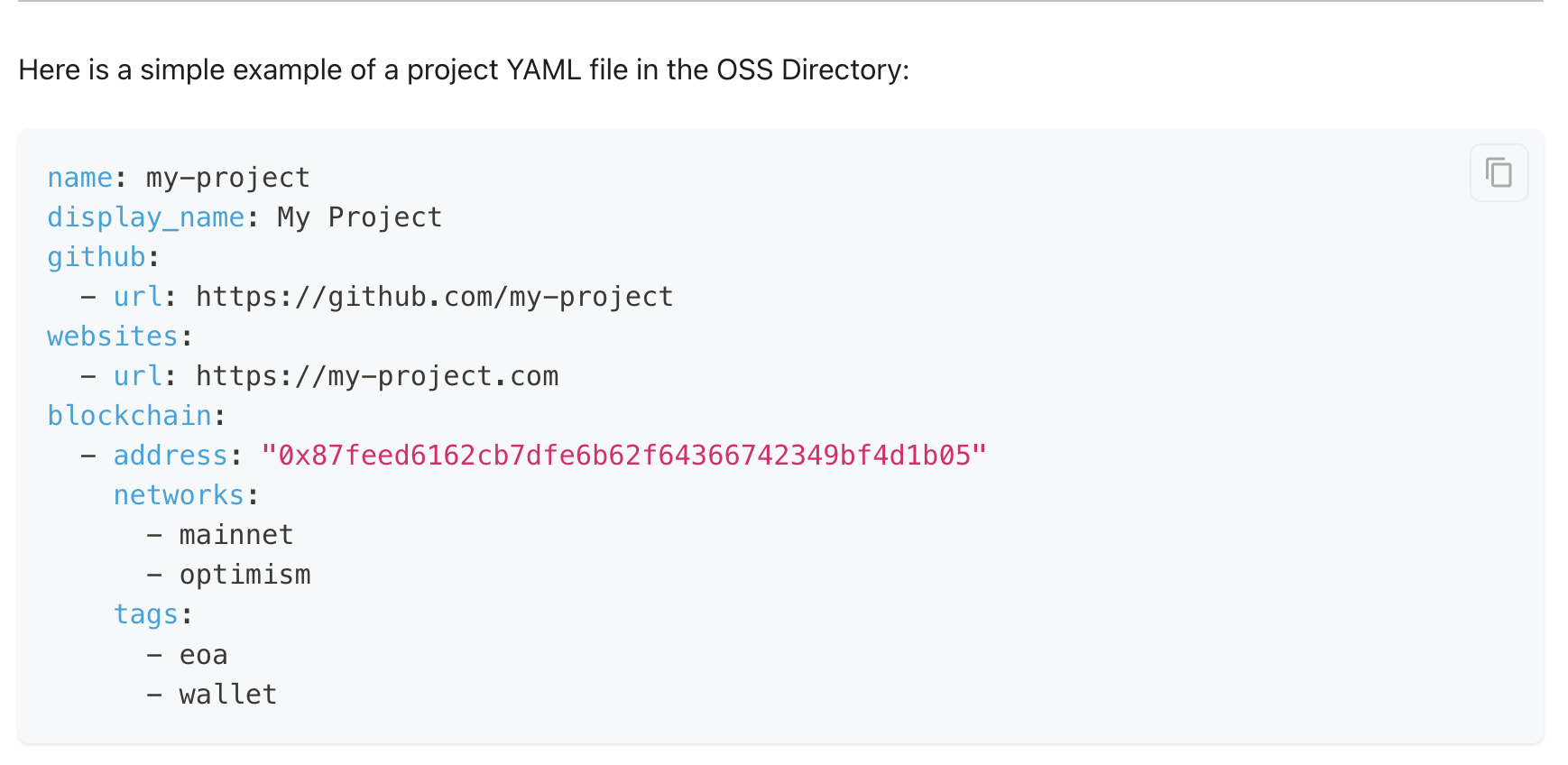This screenshot has width=1568, height=765.
Task: Click the 'my-project' name value
Action: [228, 178]
